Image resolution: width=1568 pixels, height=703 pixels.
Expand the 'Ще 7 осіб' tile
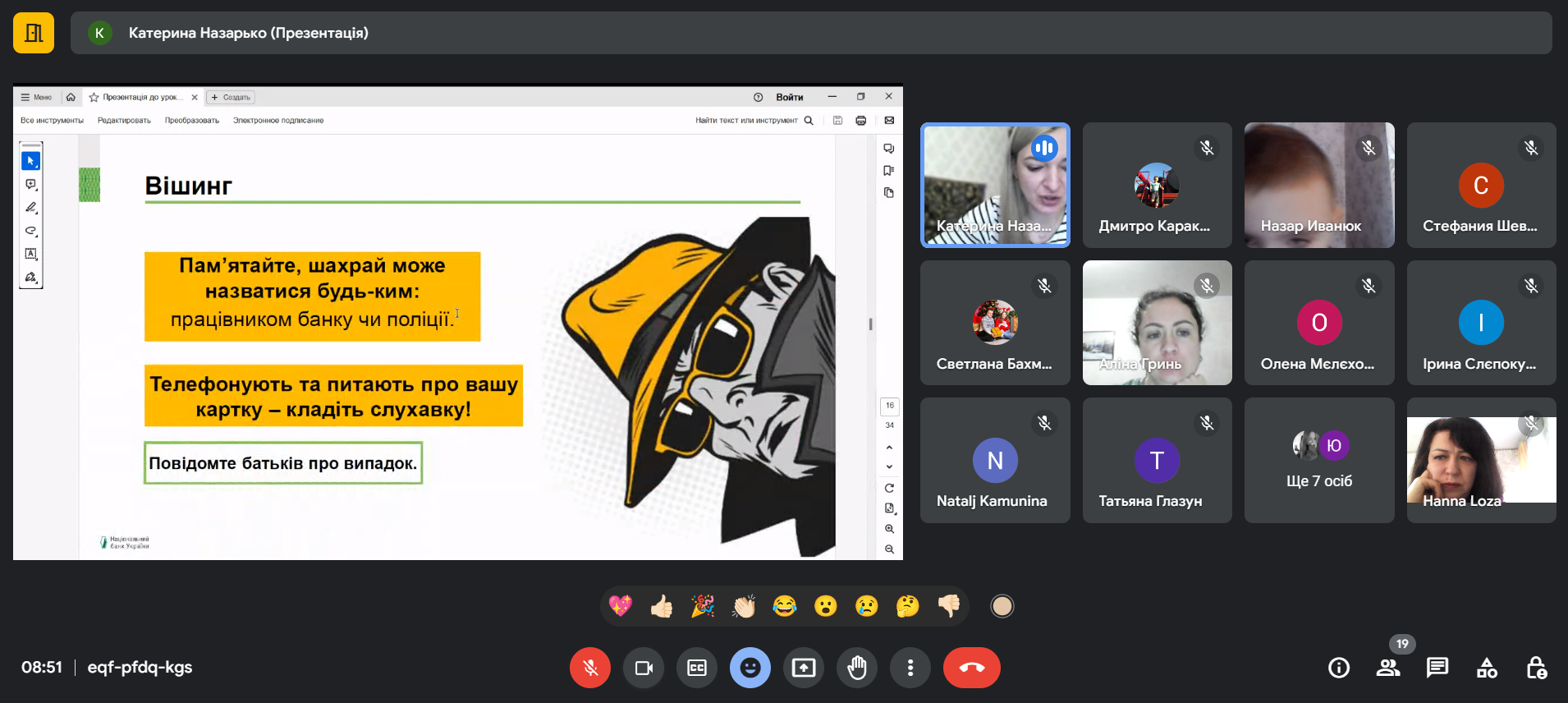(x=1319, y=461)
